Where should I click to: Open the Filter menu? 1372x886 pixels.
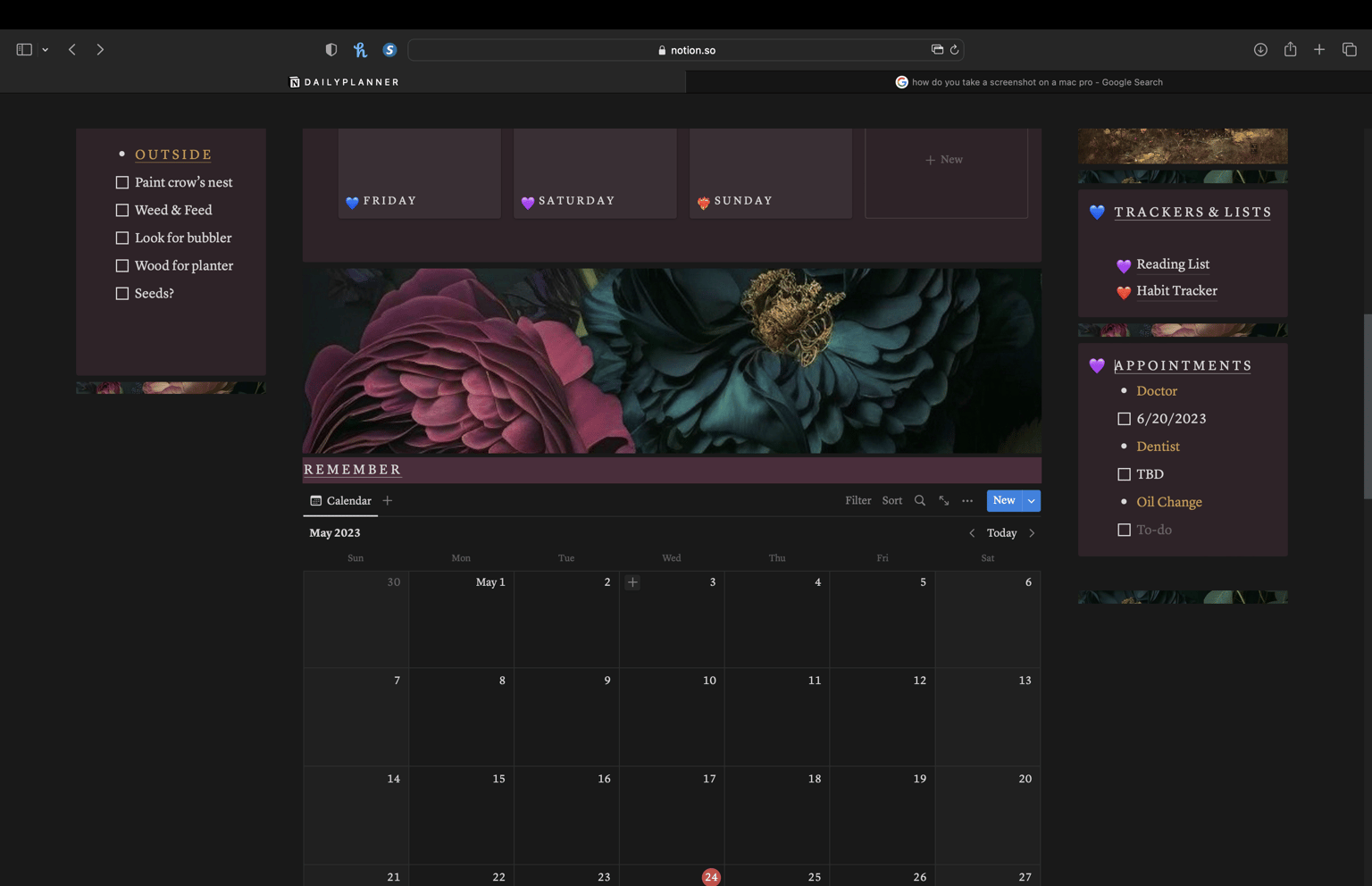tap(858, 501)
